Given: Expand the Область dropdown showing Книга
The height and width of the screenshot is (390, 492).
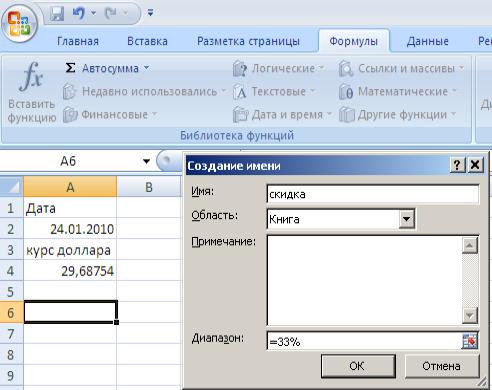Looking at the screenshot, I should coord(407,219).
